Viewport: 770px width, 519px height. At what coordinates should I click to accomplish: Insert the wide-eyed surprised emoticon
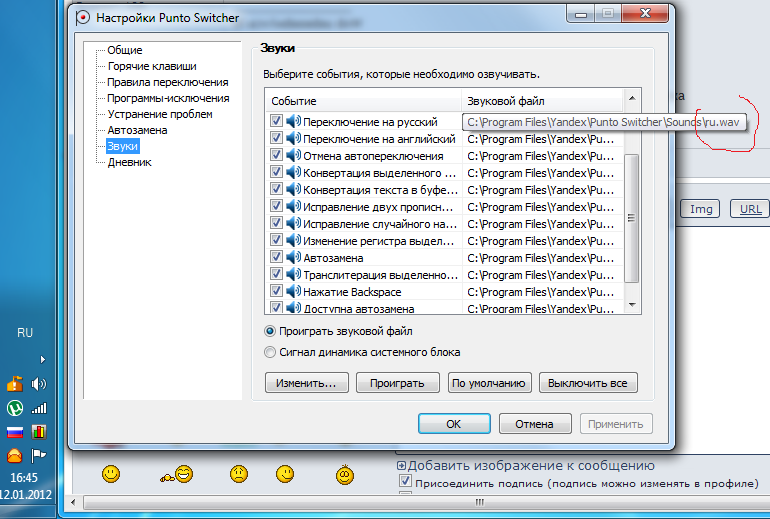pos(345,475)
